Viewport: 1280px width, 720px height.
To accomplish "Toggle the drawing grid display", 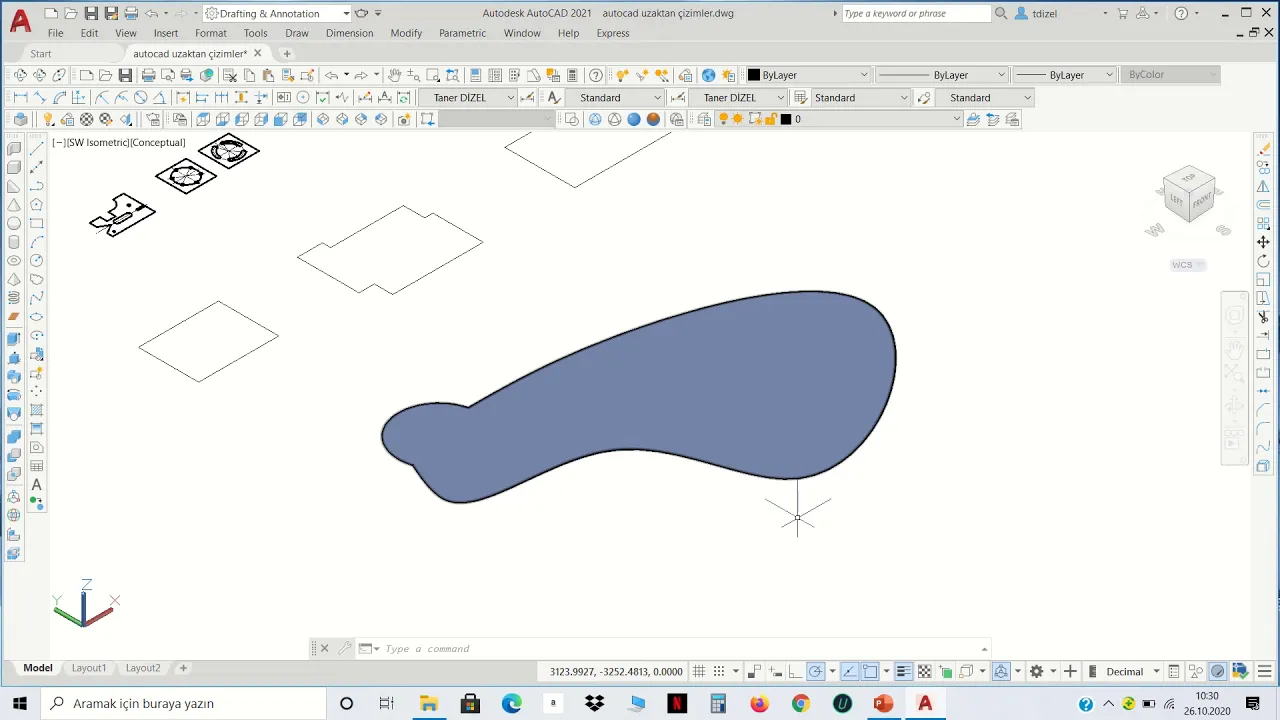I will point(699,671).
